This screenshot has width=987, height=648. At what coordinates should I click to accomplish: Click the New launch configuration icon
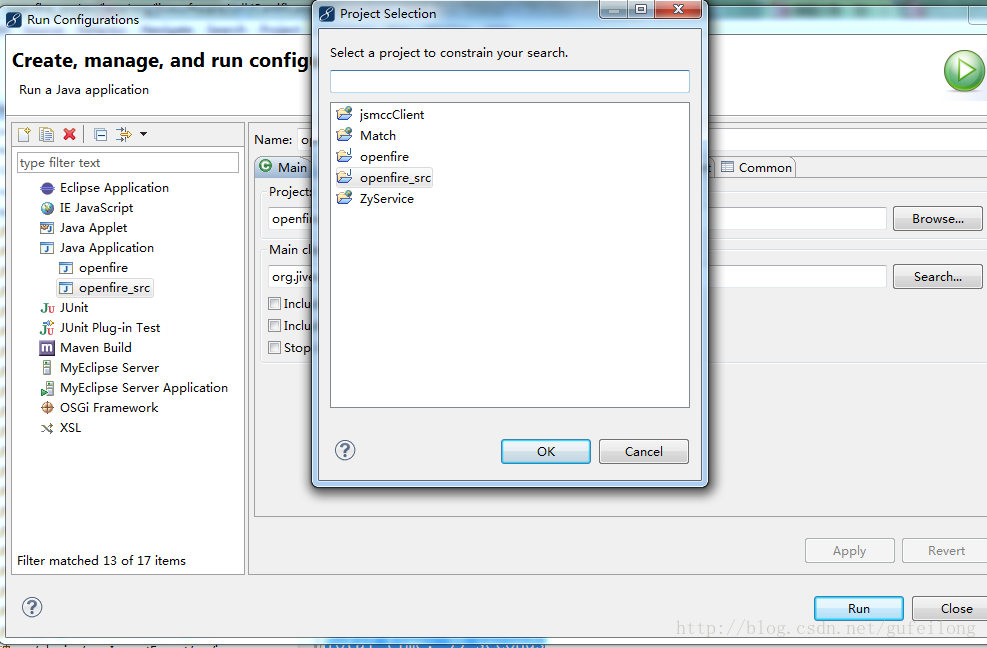tap(24, 134)
